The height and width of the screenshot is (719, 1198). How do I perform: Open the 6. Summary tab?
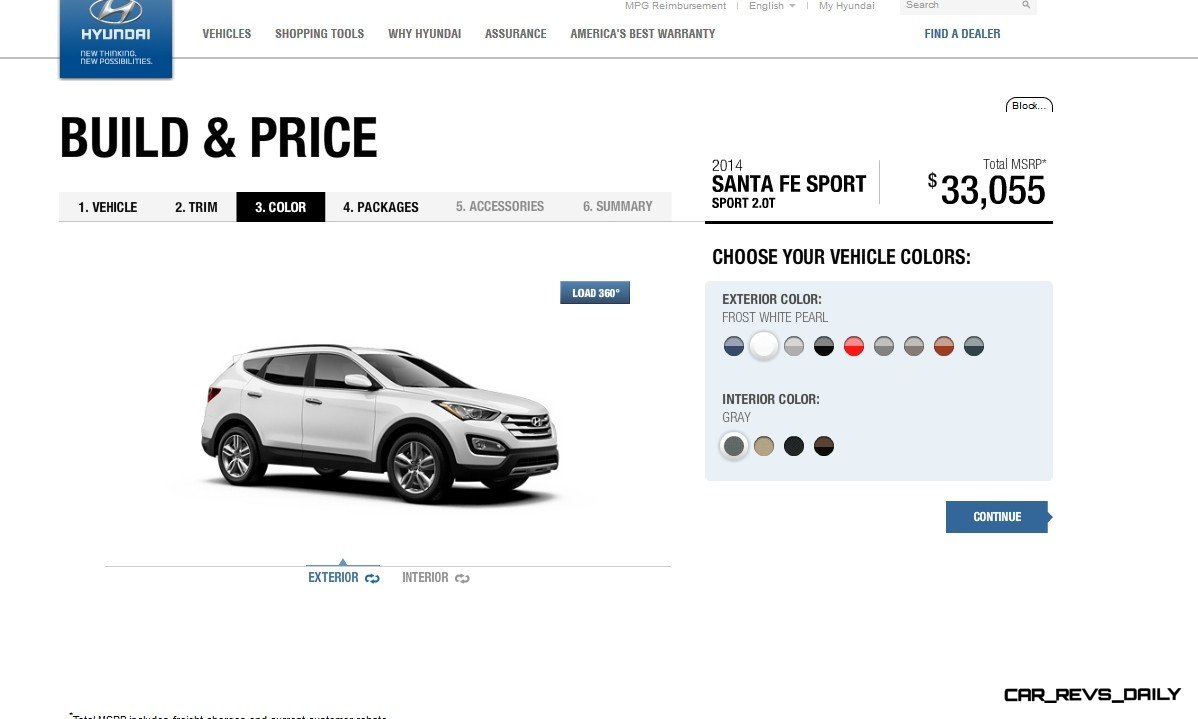[x=617, y=207]
